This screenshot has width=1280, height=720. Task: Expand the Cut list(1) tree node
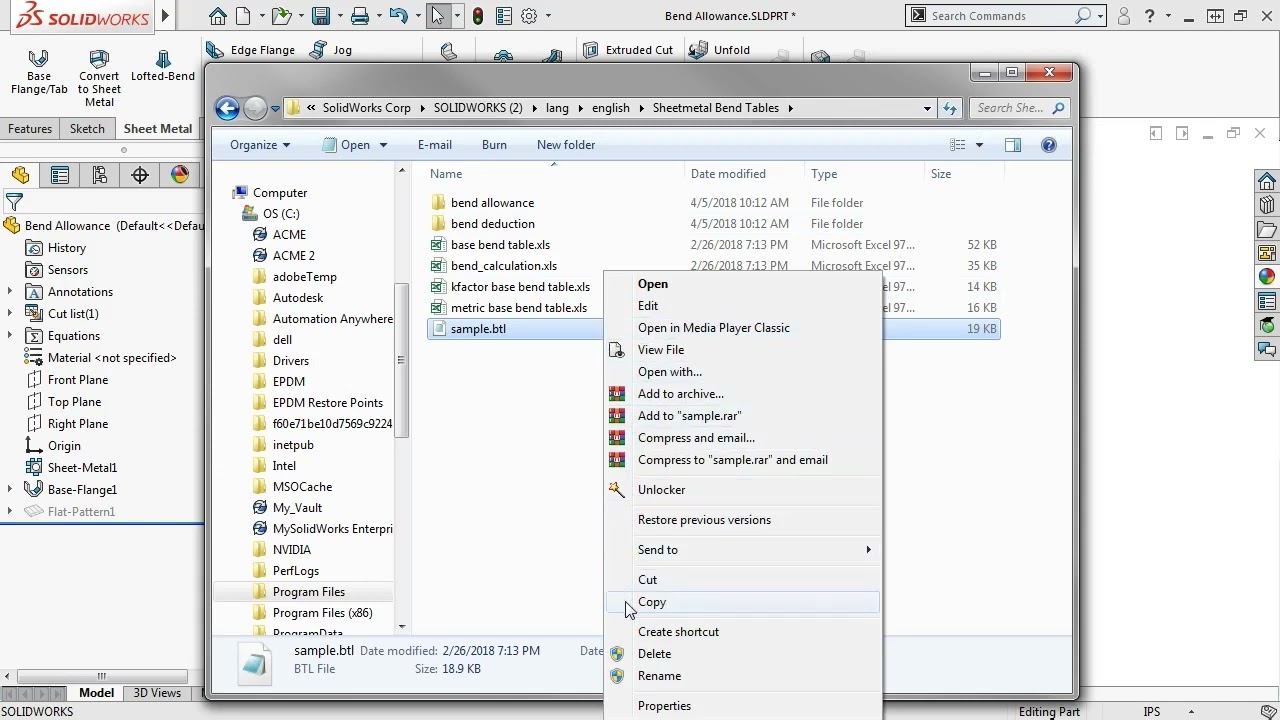coord(10,314)
